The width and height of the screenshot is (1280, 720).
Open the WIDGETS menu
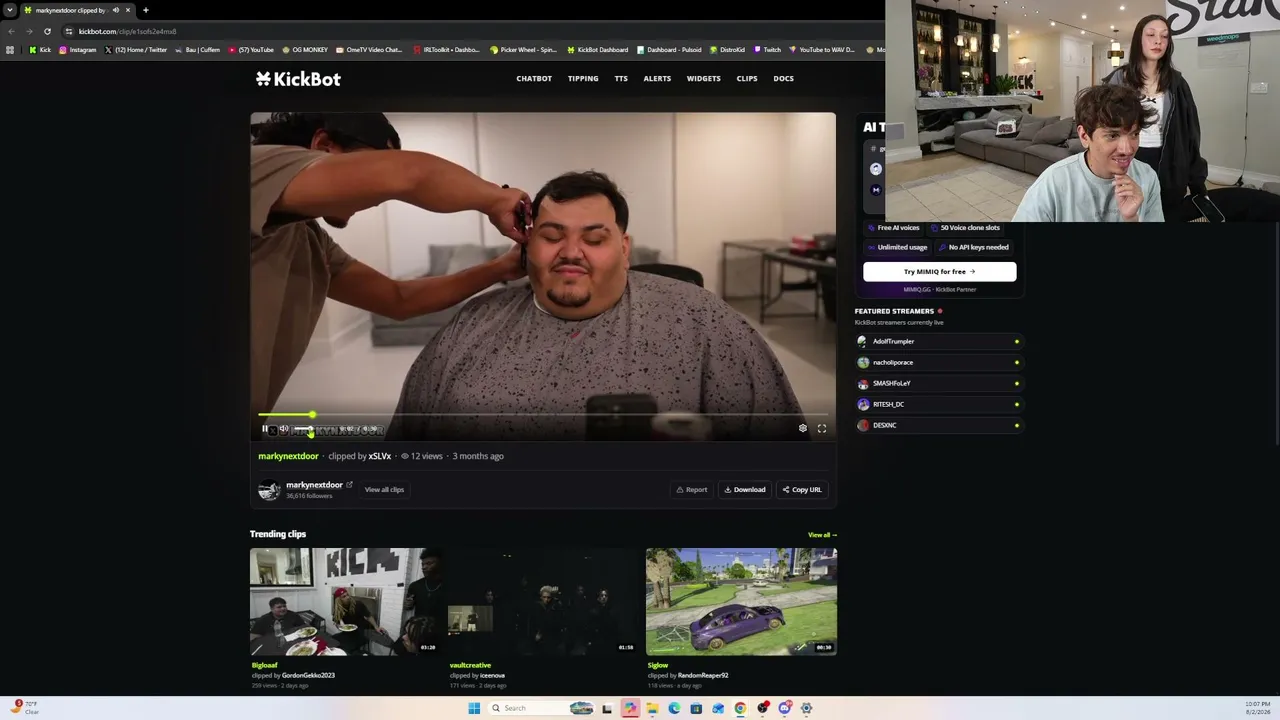coord(703,79)
